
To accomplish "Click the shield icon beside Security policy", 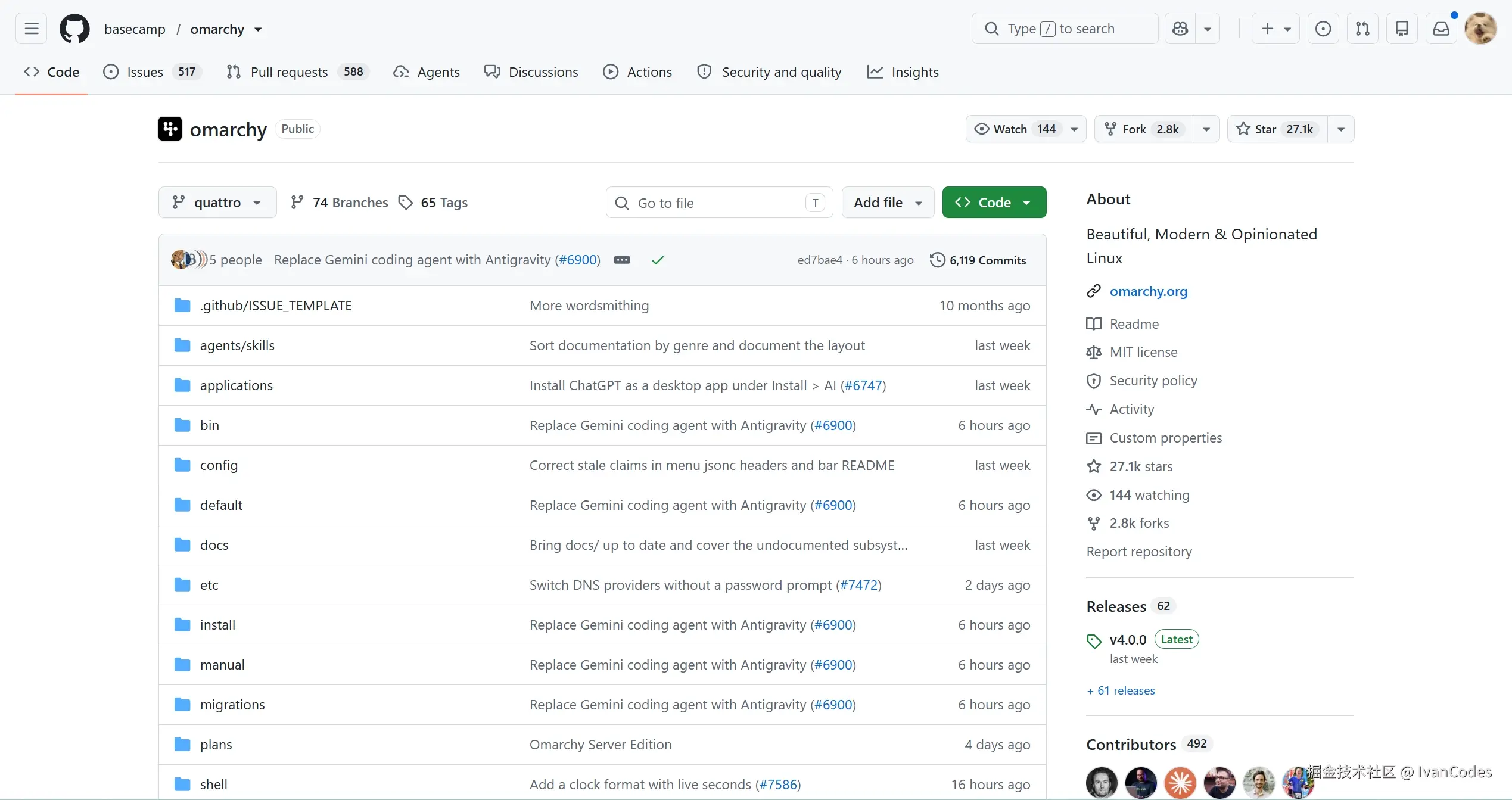I will pyautogui.click(x=1094, y=381).
